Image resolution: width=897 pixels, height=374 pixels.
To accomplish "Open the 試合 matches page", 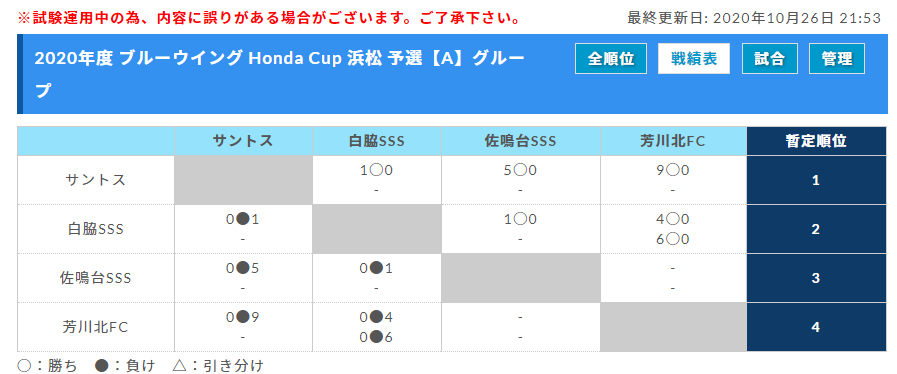I will point(769,59).
